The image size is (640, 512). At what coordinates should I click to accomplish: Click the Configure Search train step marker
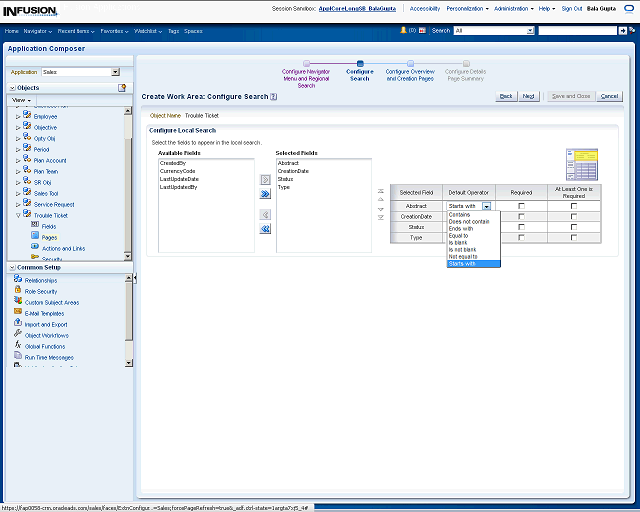pos(360,63)
